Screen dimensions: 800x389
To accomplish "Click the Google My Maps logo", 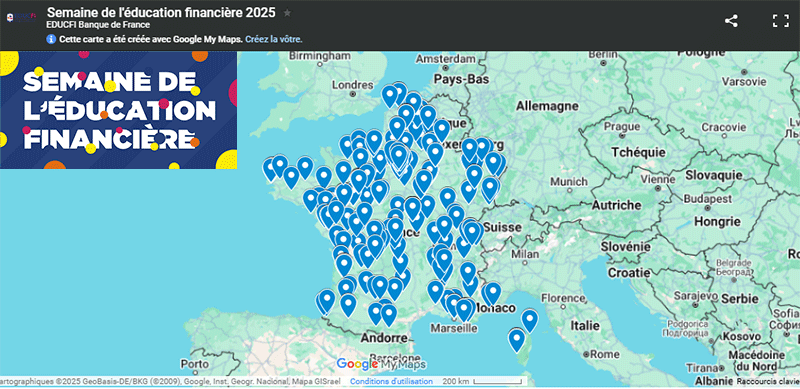I will click(x=381, y=364).
